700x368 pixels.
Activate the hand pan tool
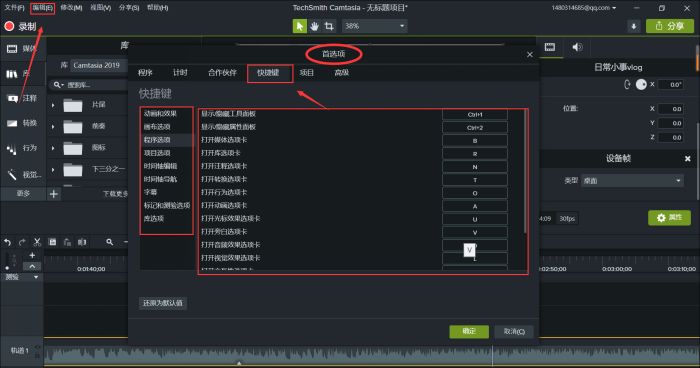(314, 26)
